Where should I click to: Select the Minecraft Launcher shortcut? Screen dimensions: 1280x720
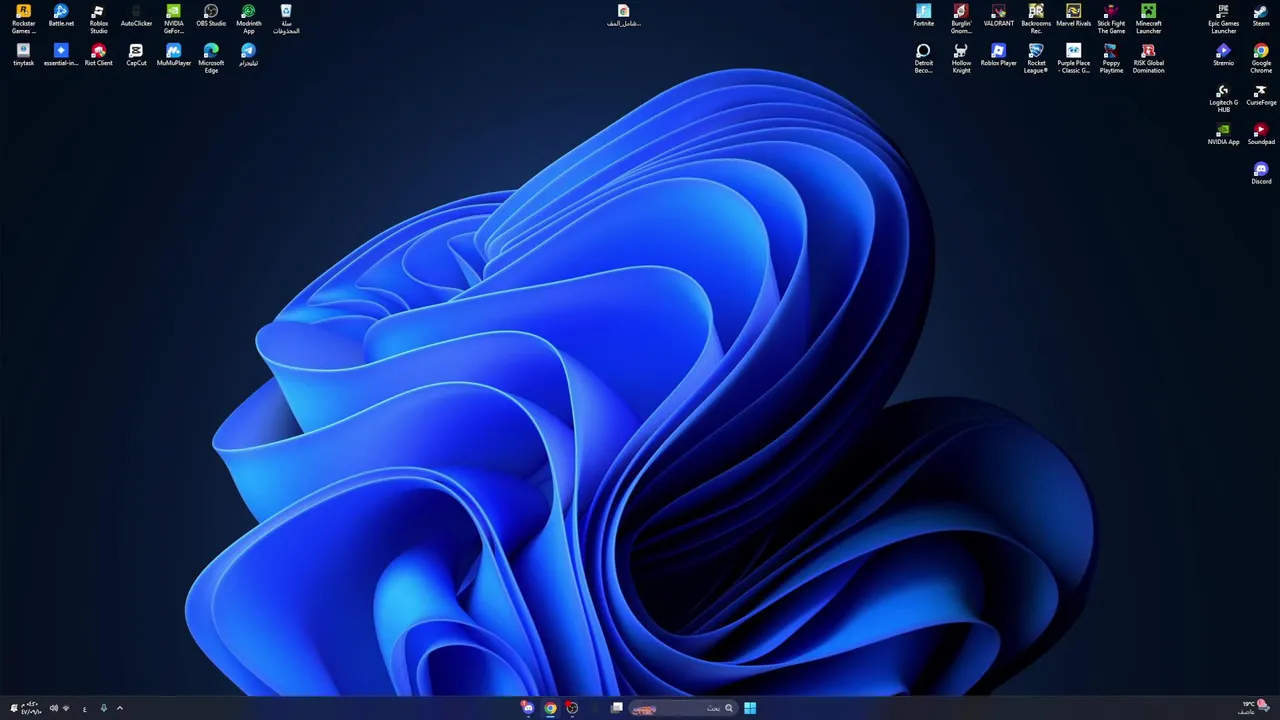coord(1148,19)
